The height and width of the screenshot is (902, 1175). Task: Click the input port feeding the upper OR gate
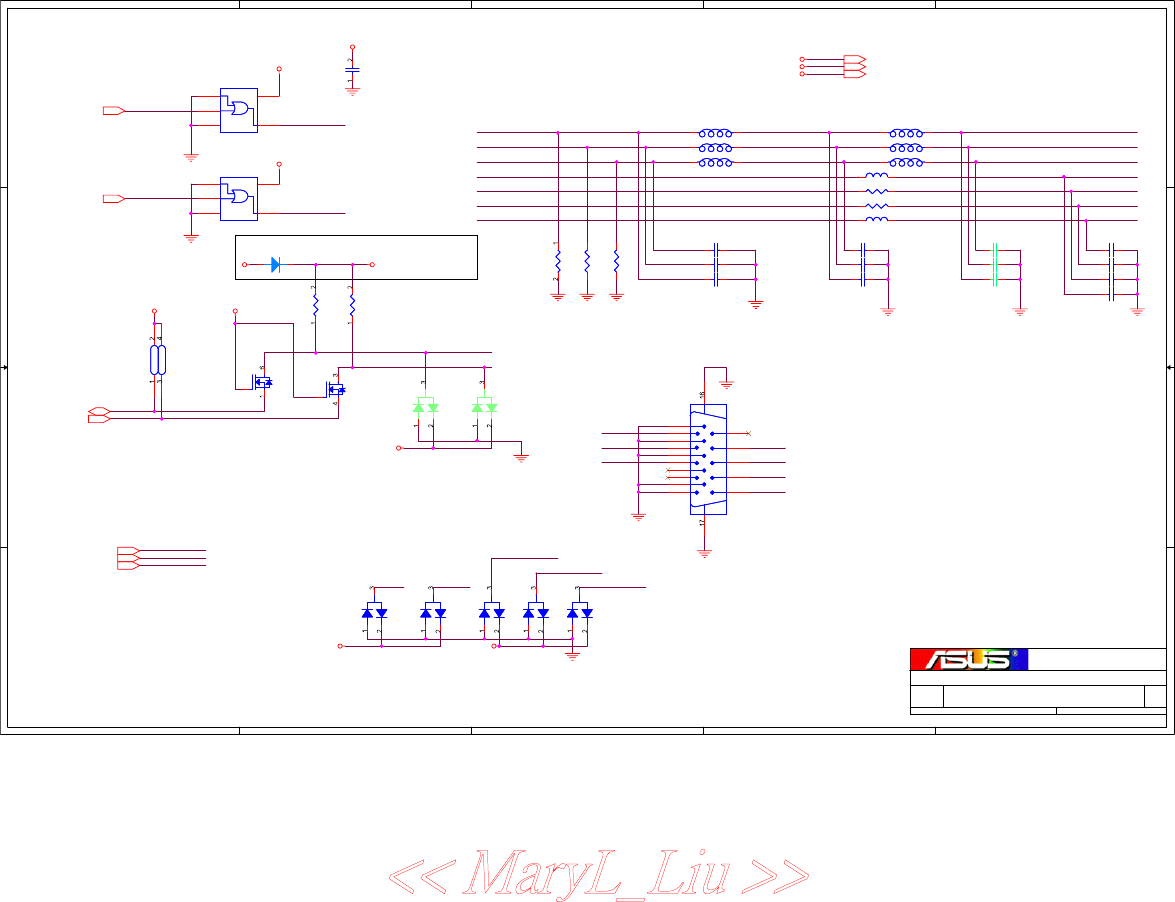coord(113,111)
